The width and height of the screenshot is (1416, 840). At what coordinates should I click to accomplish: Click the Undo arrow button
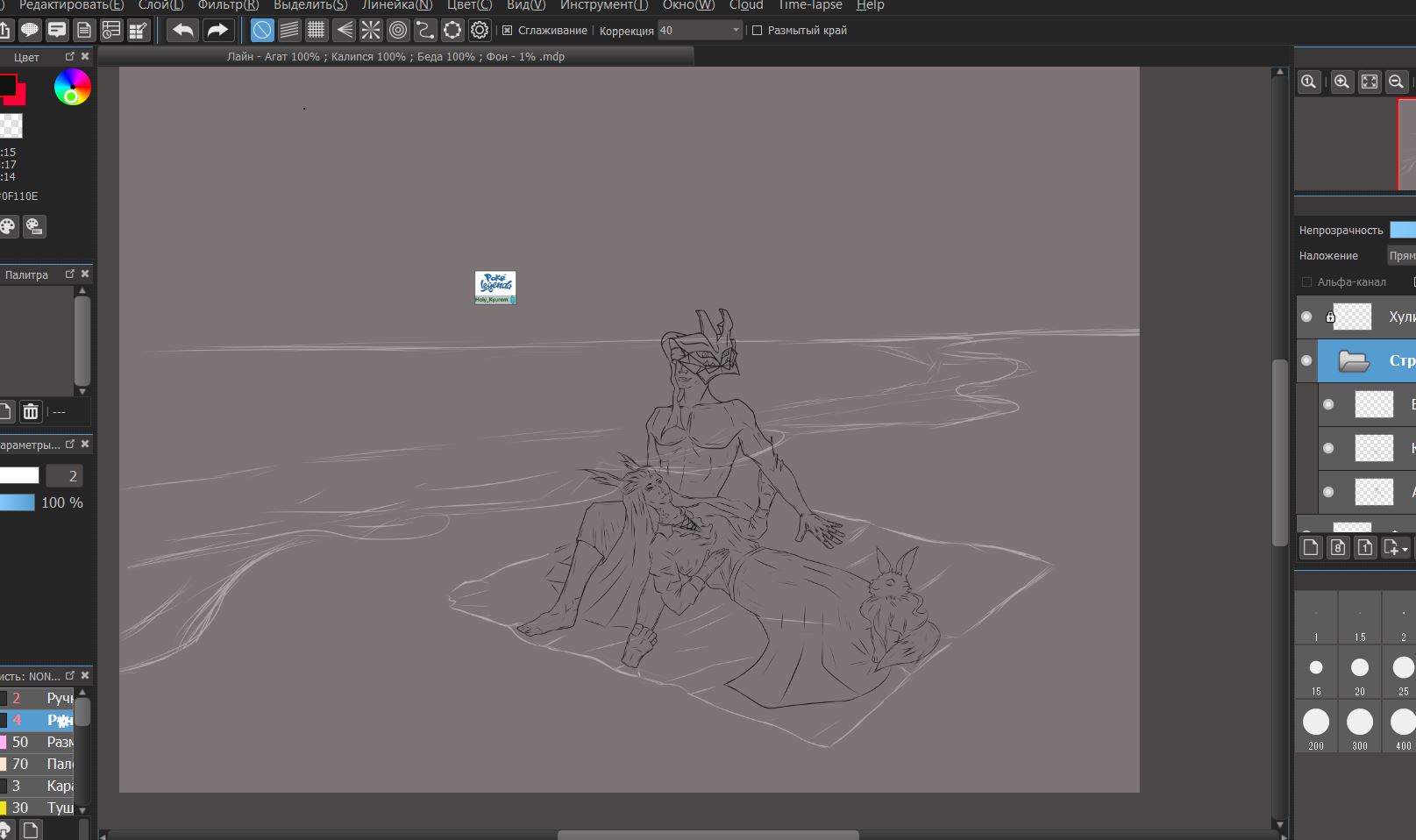182,31
